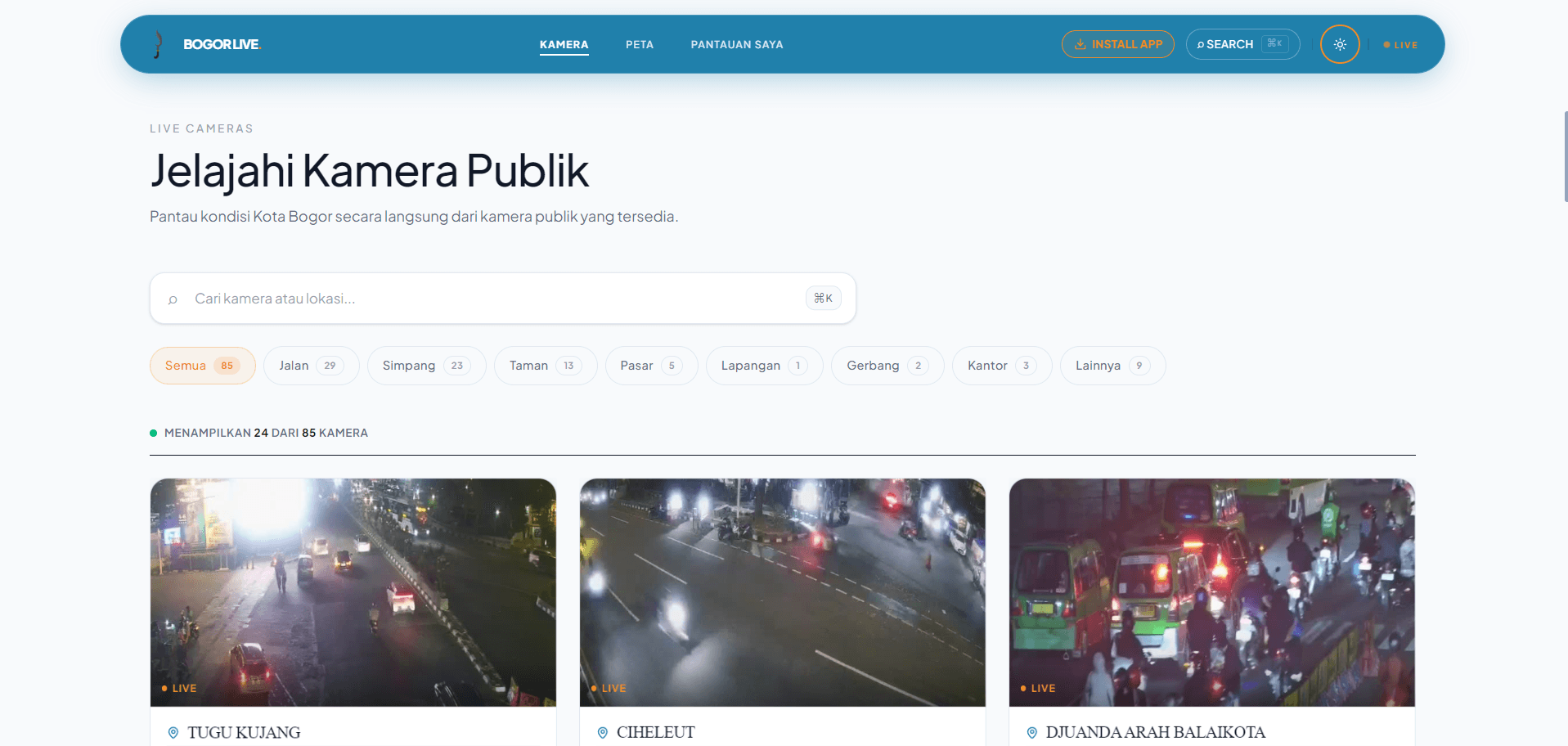Click the LIVE badge on DJUANDA feed
1568x746 pixels.
(1038, 689)
